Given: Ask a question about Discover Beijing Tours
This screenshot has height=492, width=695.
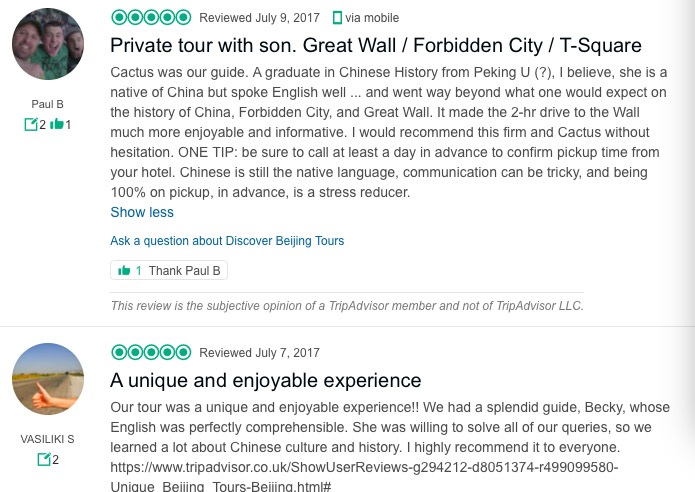Looking at the screenshot, I should coord(227,241).
